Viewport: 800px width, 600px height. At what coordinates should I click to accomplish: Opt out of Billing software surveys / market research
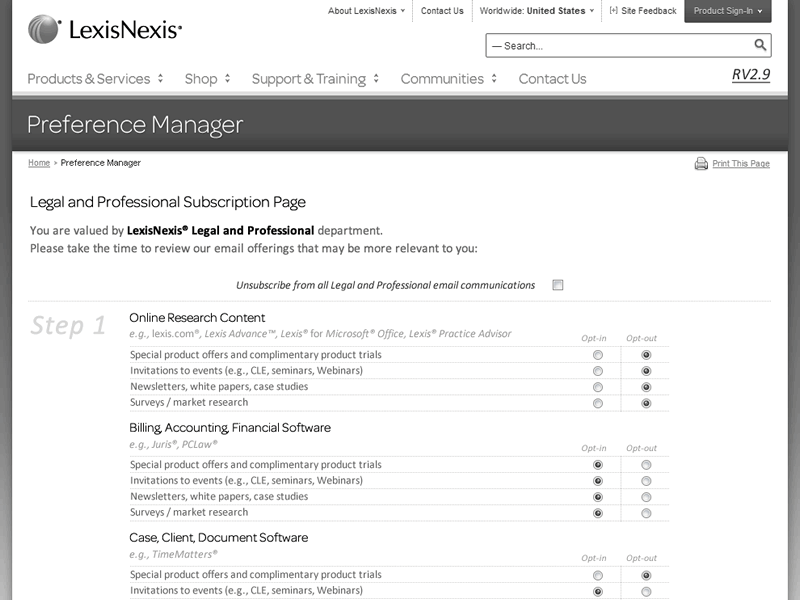pos(646,513)
